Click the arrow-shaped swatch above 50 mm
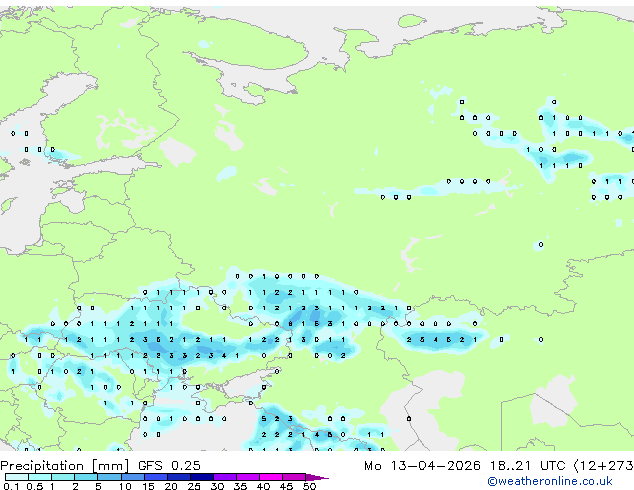The height and width of the screenshot is (490, 634). point(317,477)
